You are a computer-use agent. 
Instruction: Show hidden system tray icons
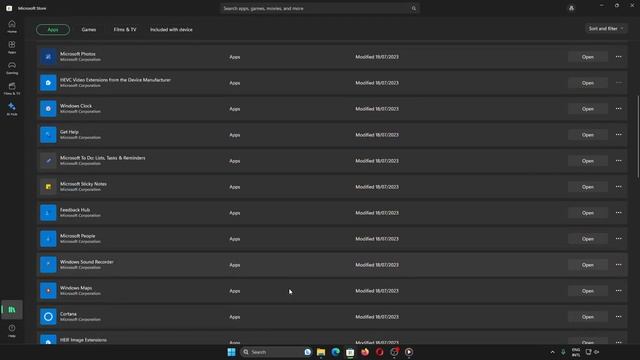552,352
